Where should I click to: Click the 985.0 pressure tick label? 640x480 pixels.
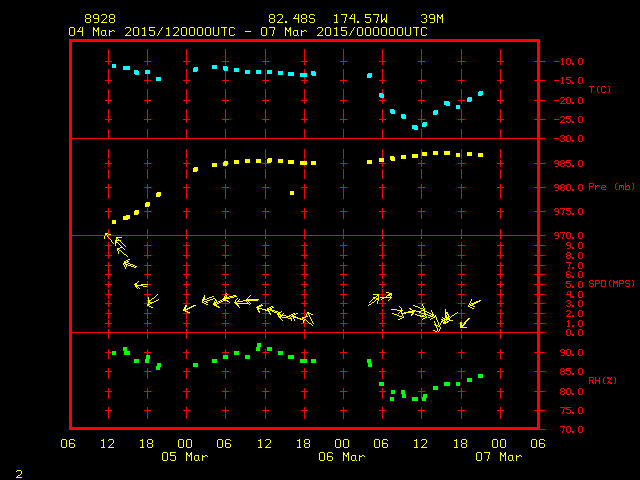click(x=562, y=163)
